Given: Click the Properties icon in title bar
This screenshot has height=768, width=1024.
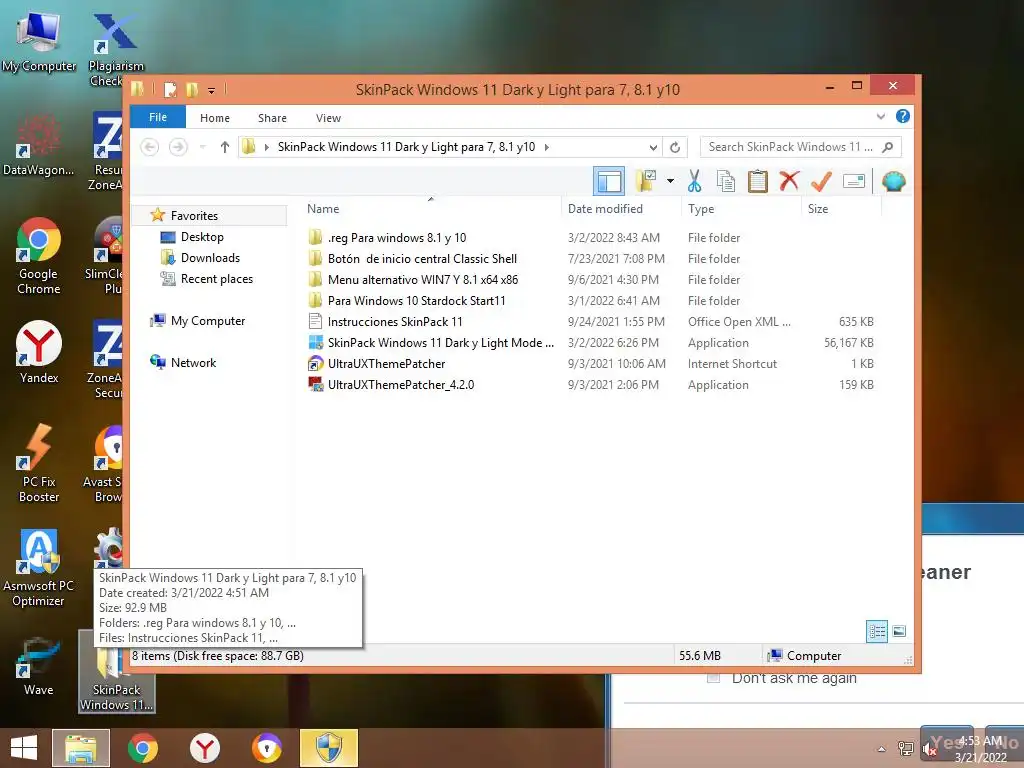Looking at the screenshot, I should point(170,89).
